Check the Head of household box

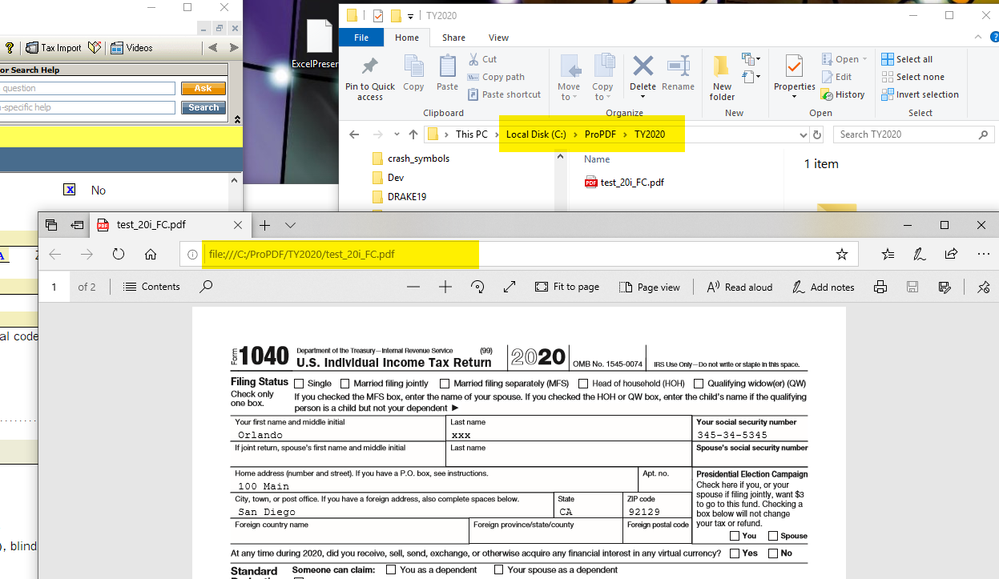pos(583,383)
